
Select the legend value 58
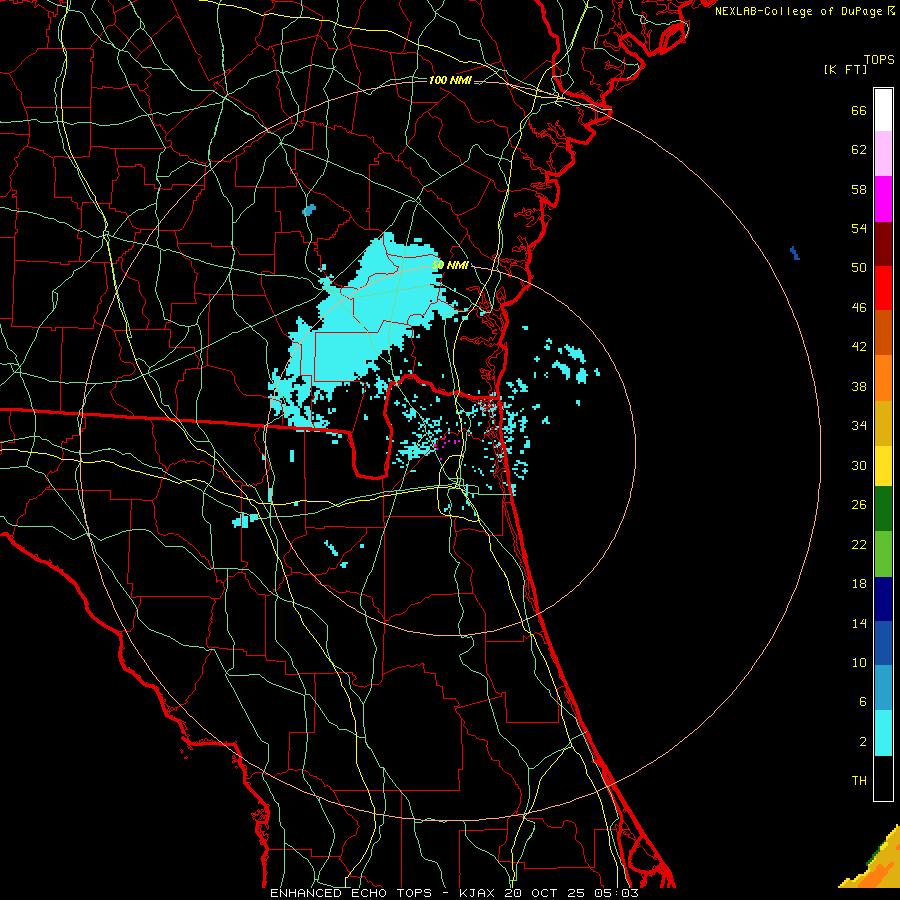click(859, 189)
